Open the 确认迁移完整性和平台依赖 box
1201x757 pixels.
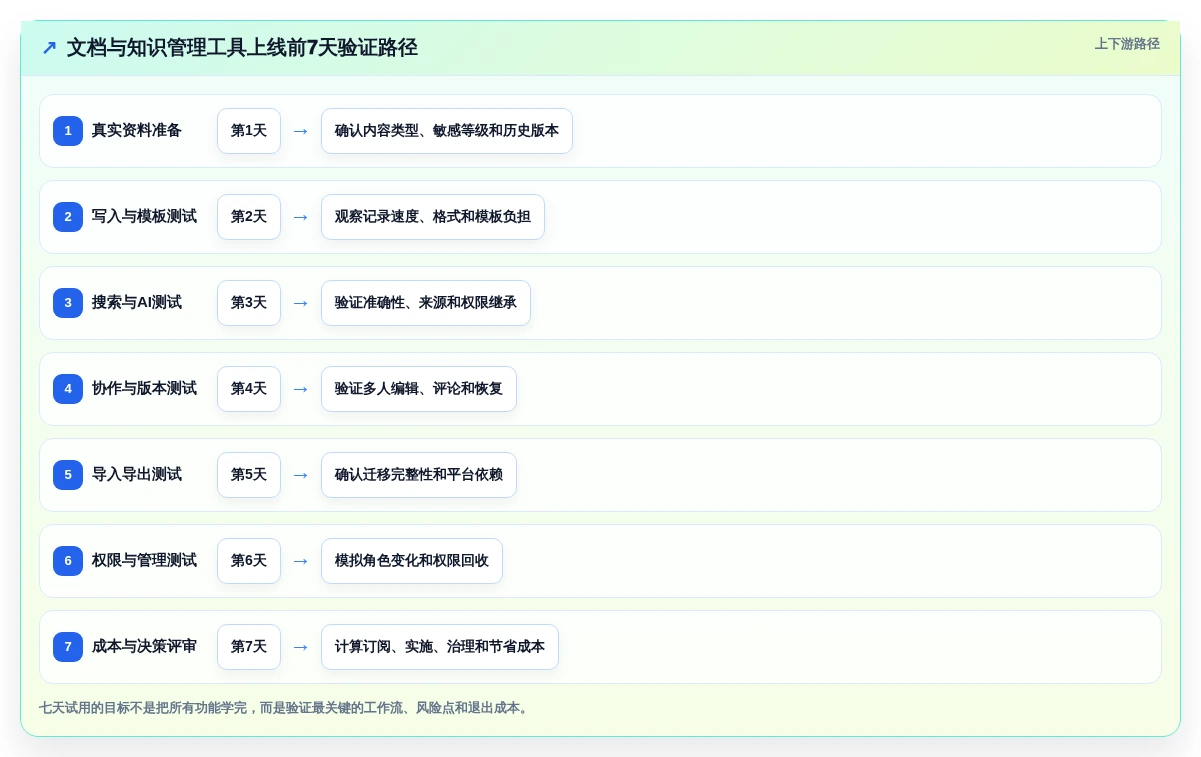(419, 475)
